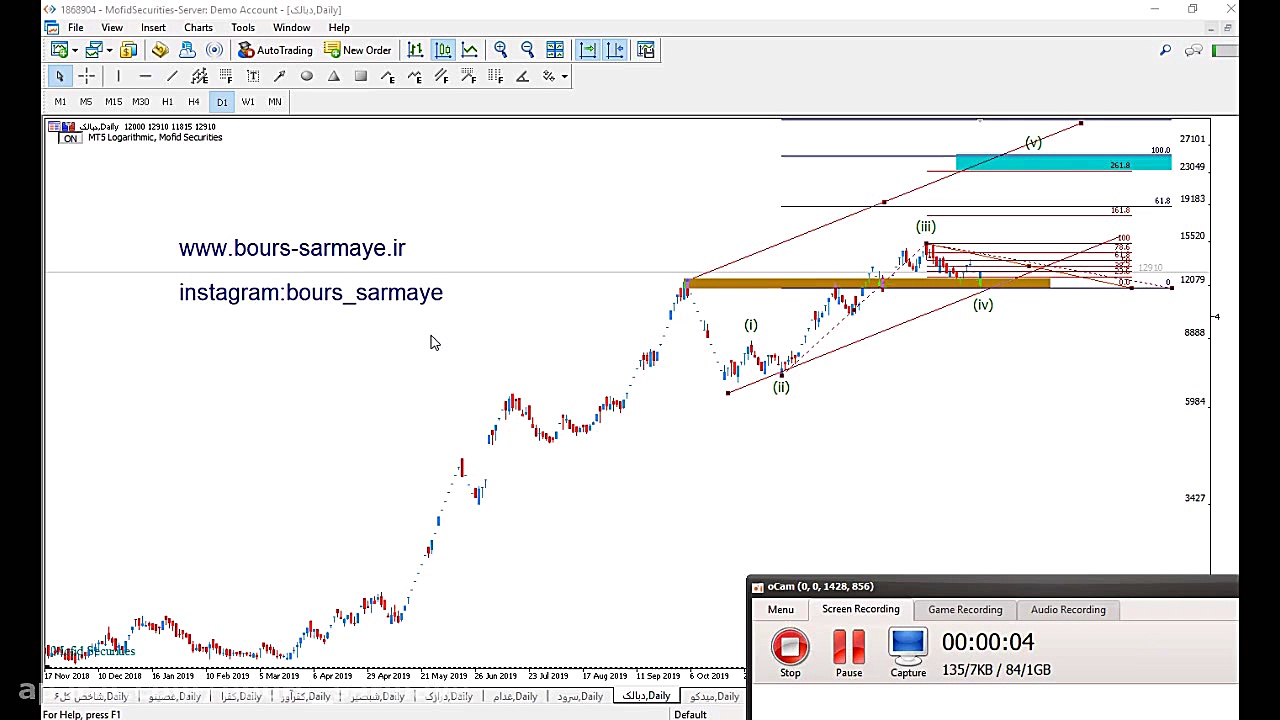Switch to H4 timeframe
Image resolution: width=1280 pixels, height=720 pixels.
point(194,101)
